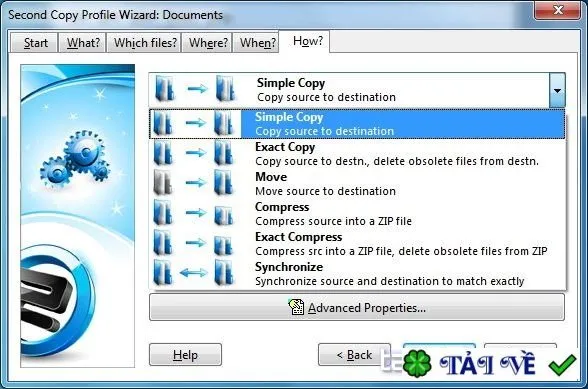Open the Which files? tab
The width and height of the screenshot is (588, 389).
[144, 43]
